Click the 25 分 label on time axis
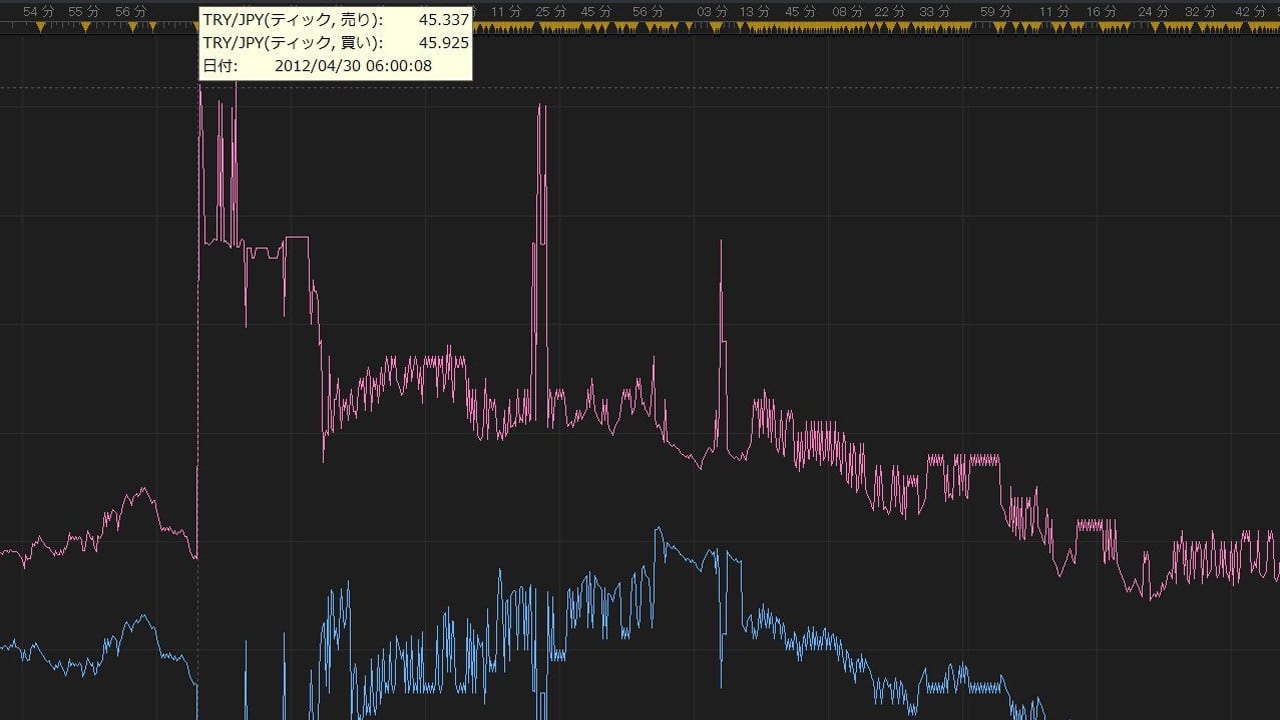Screen dimensions: 1280x720 [x=551, y=11]
